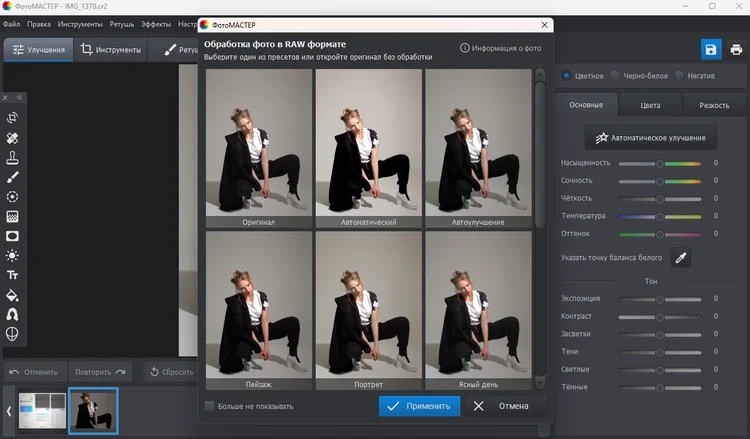Select the 'Негатив' radio button

click(x=682, y=75)
